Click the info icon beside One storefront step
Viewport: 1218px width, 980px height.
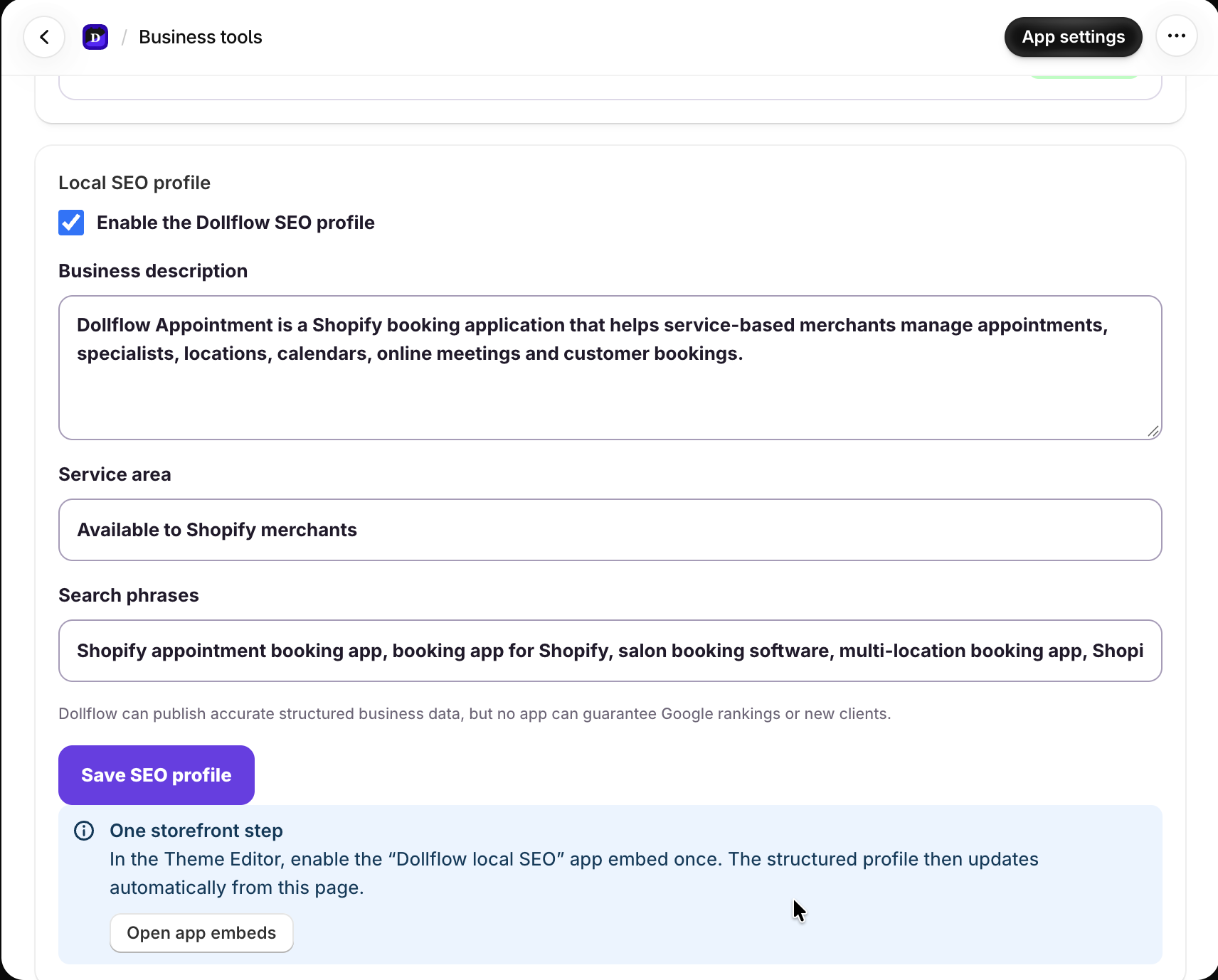[84, 831]
